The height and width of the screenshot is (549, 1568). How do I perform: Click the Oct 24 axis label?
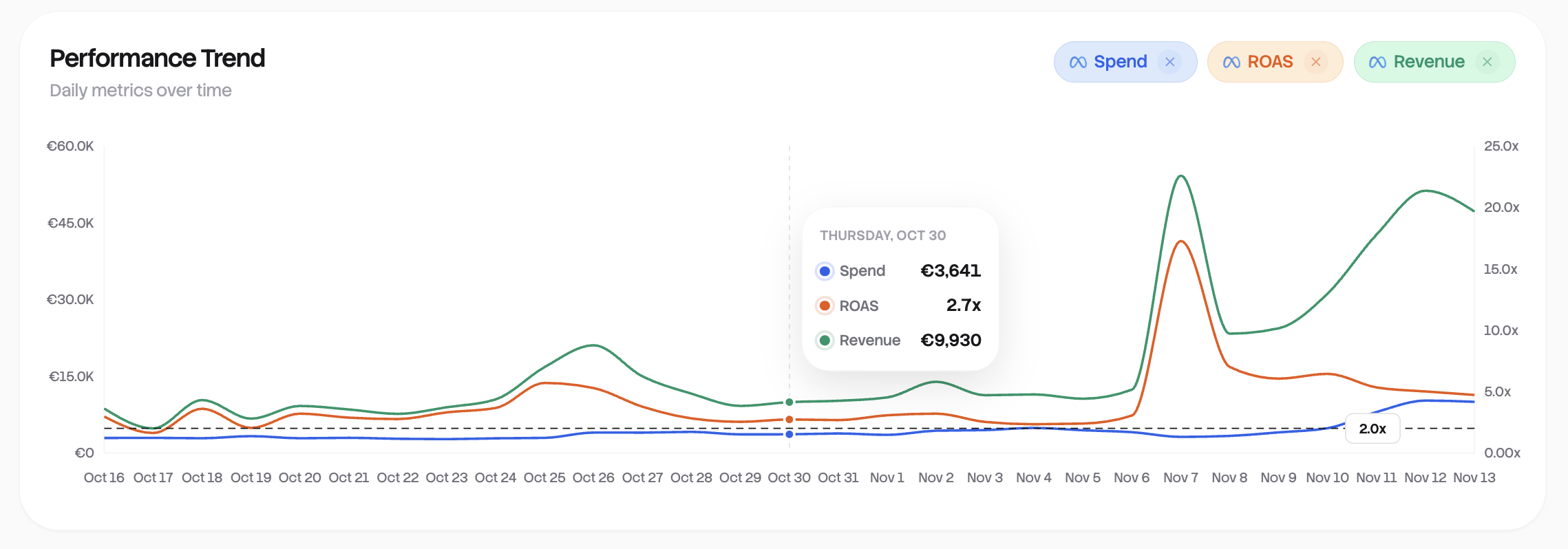[496, 477]
